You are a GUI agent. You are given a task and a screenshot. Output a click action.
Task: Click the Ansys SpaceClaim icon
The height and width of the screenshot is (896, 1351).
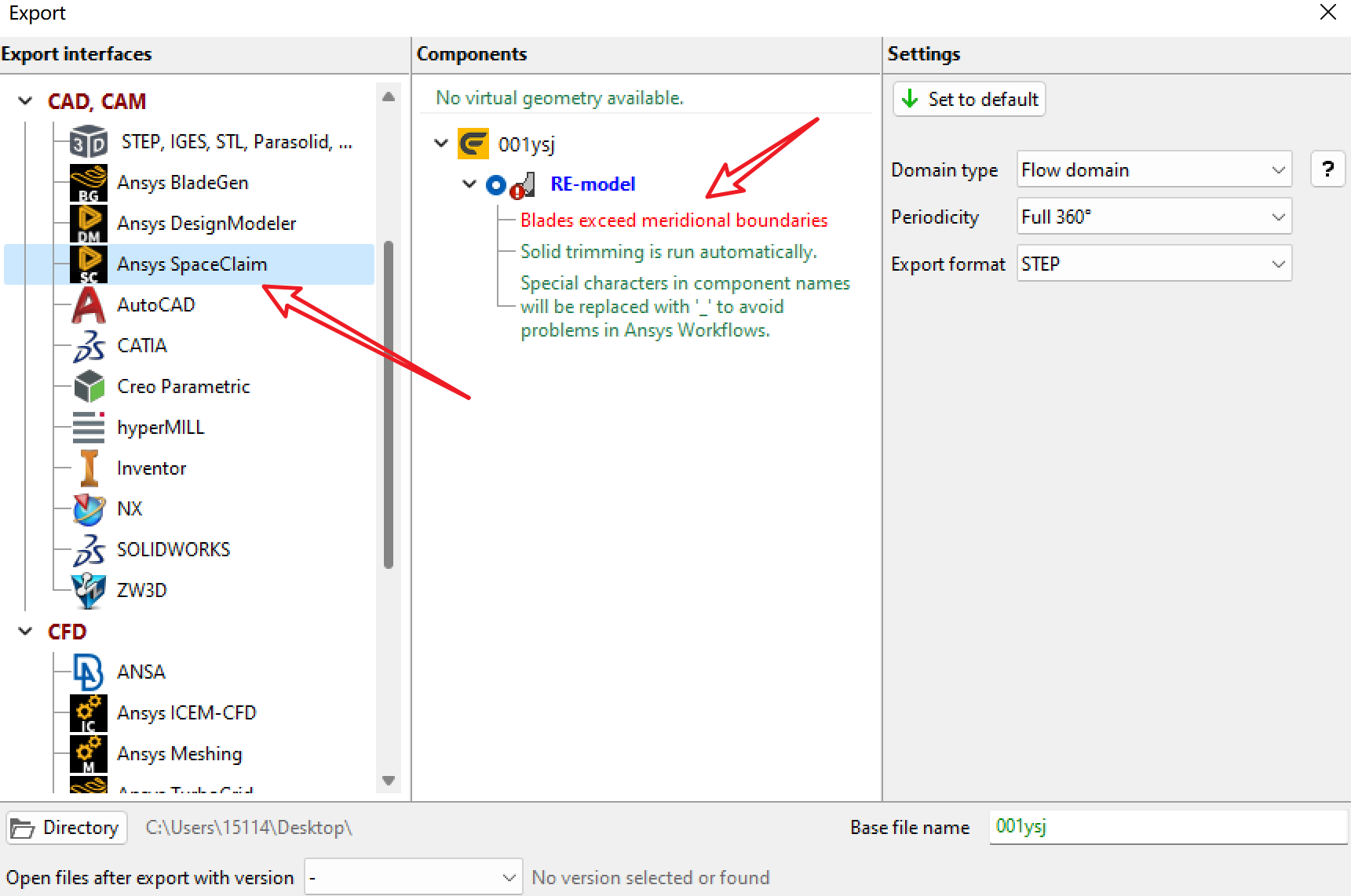(89, 264)
